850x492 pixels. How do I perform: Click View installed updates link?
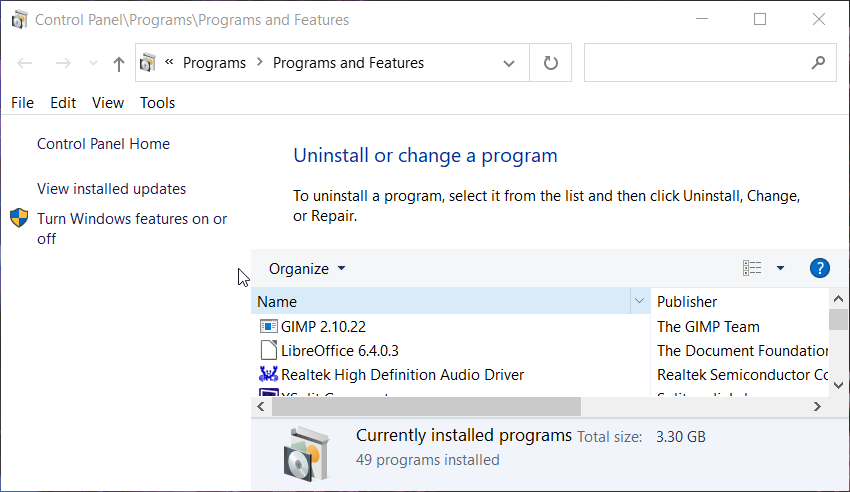click(111, 189)
